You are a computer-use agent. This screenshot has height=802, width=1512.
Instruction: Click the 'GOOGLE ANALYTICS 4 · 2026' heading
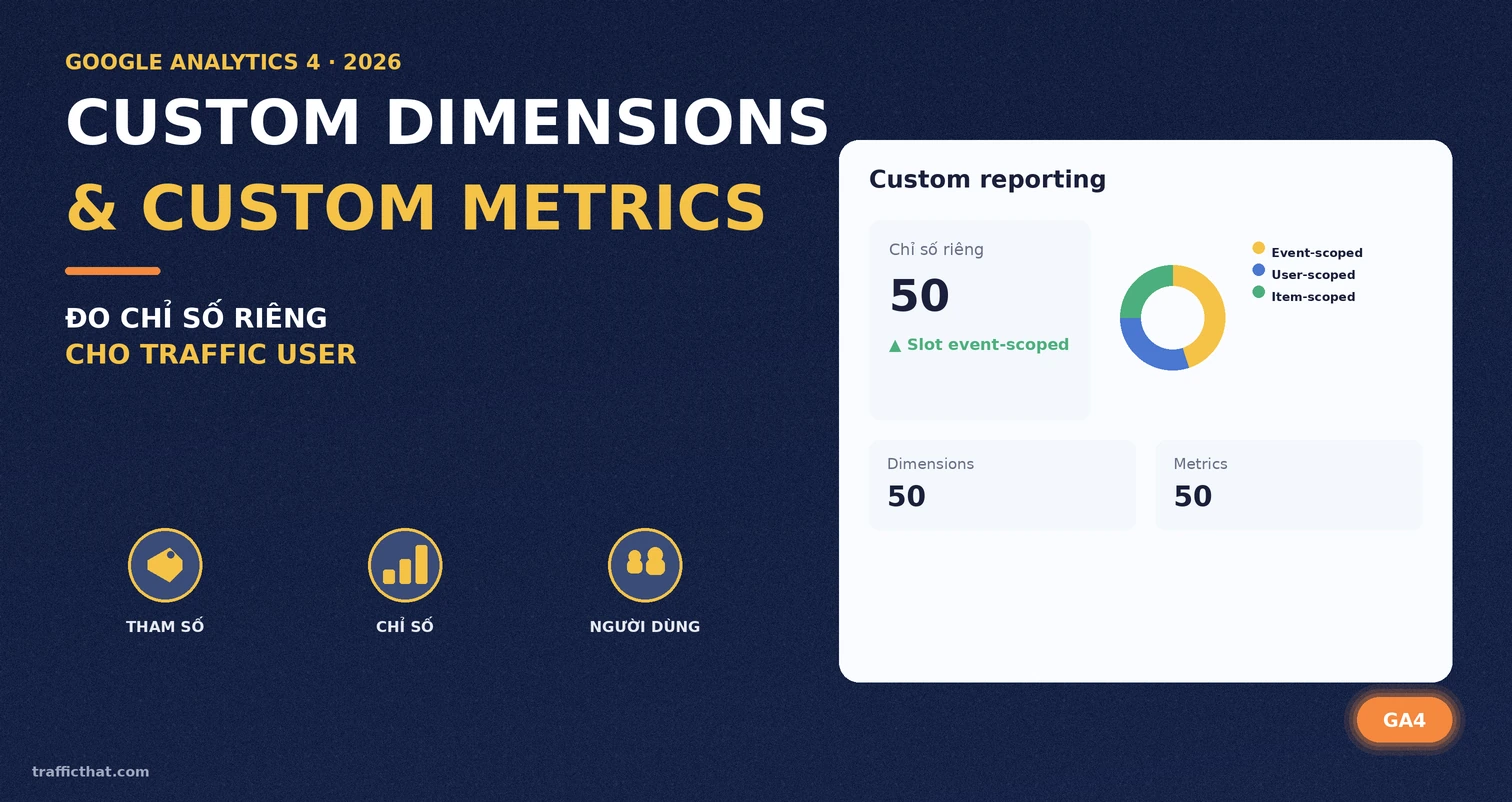pos(233,62)
